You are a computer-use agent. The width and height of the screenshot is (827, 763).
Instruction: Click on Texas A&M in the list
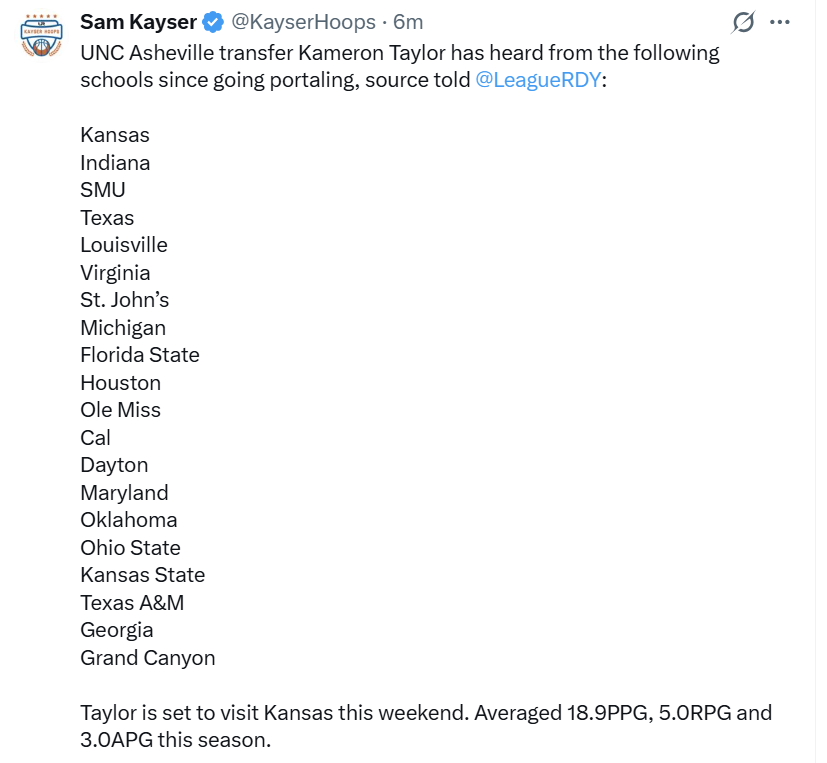[x=132, y=603]
